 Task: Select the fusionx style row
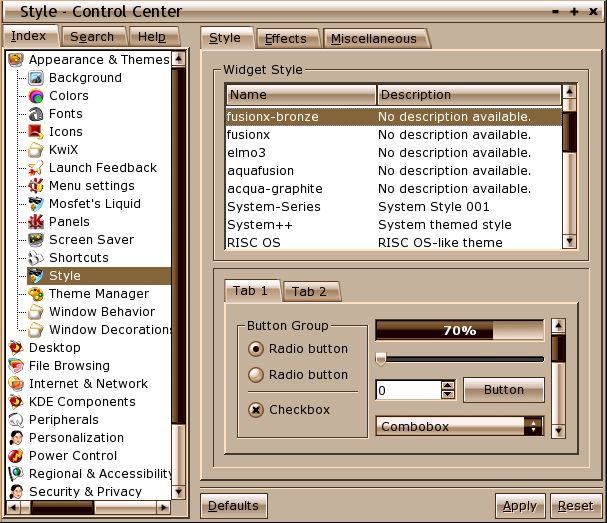point(393,135)
